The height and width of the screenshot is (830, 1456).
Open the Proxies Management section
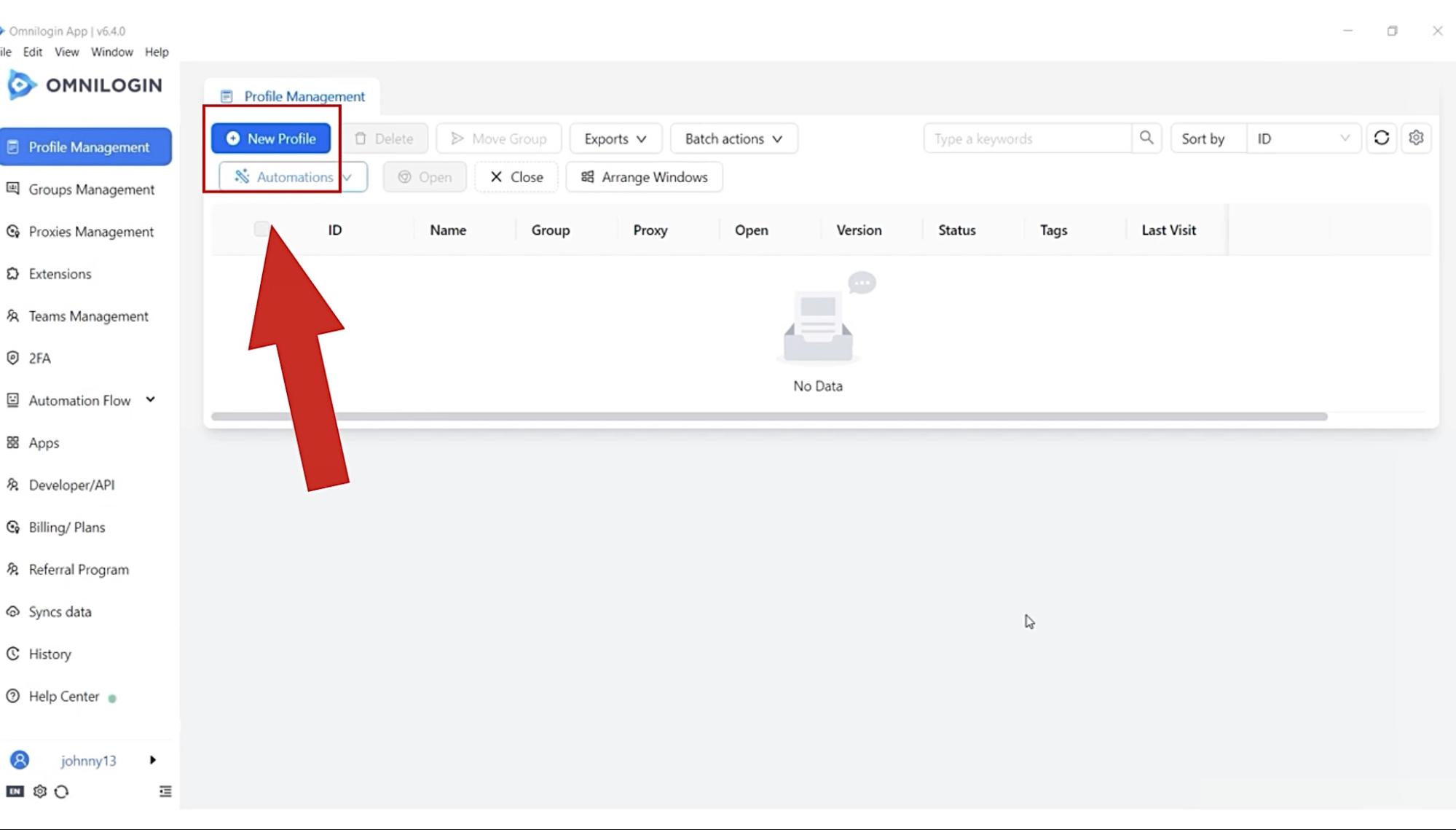tap(91, 231)
